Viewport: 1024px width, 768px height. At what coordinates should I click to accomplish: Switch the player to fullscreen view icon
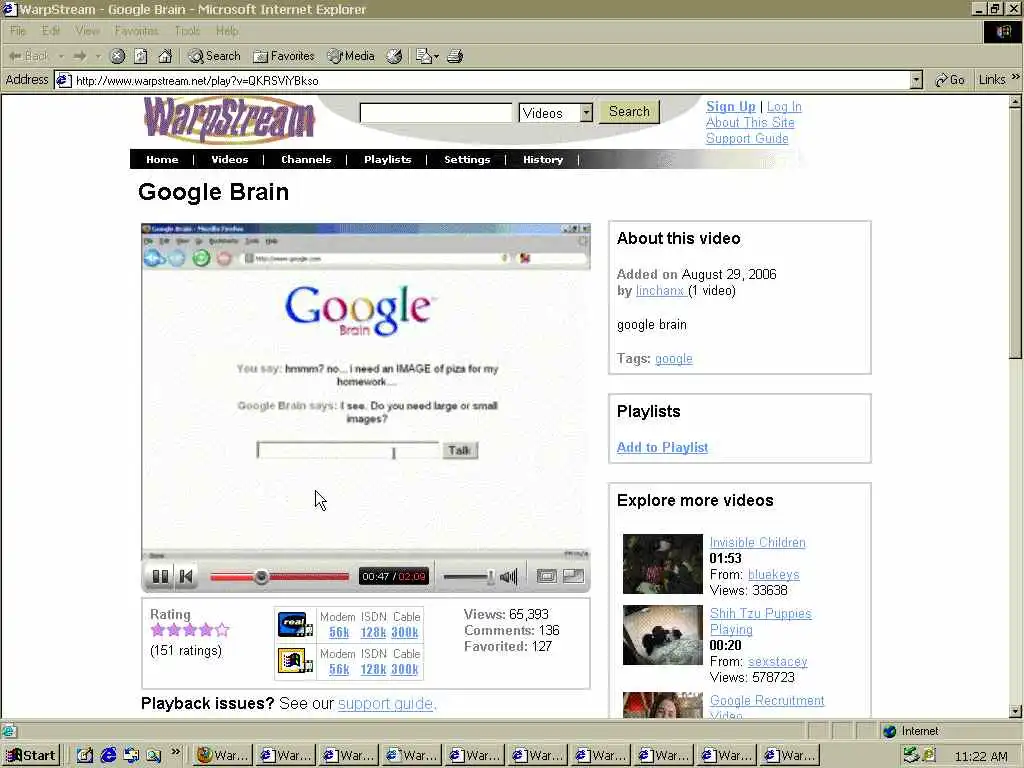tap(546, 576)
